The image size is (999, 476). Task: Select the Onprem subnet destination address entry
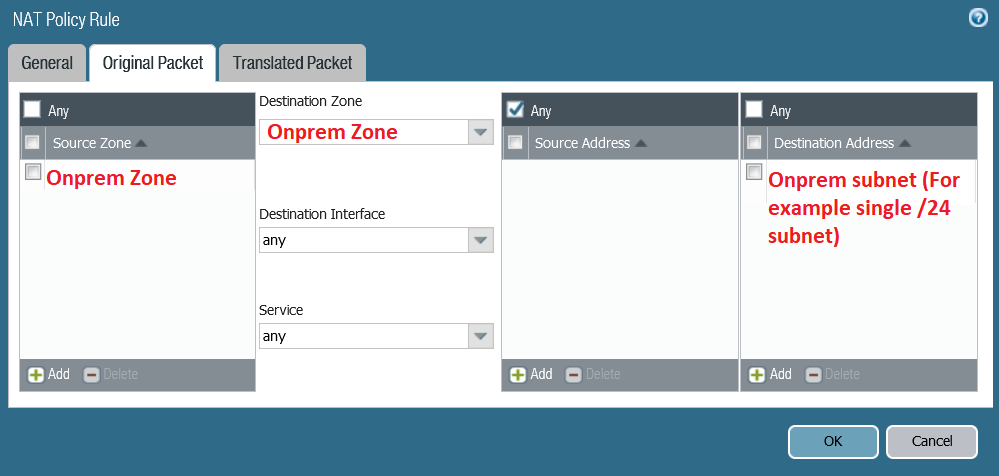click(x=755, y=172)
